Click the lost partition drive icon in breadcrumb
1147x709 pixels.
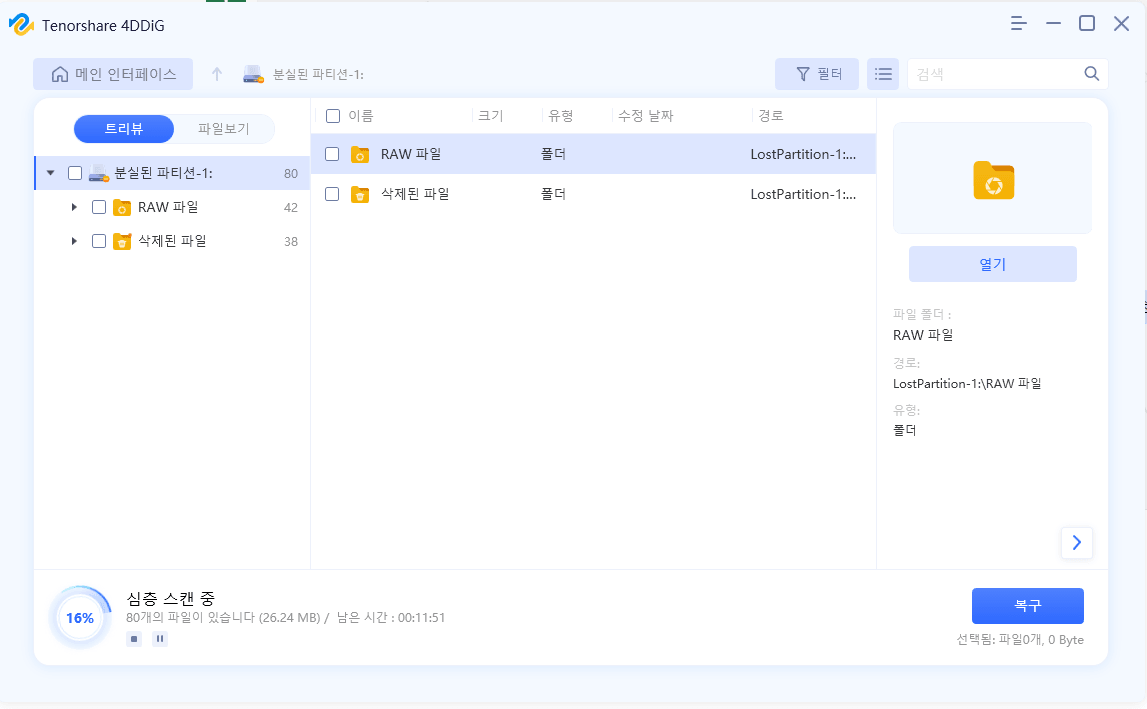point(253,74)
